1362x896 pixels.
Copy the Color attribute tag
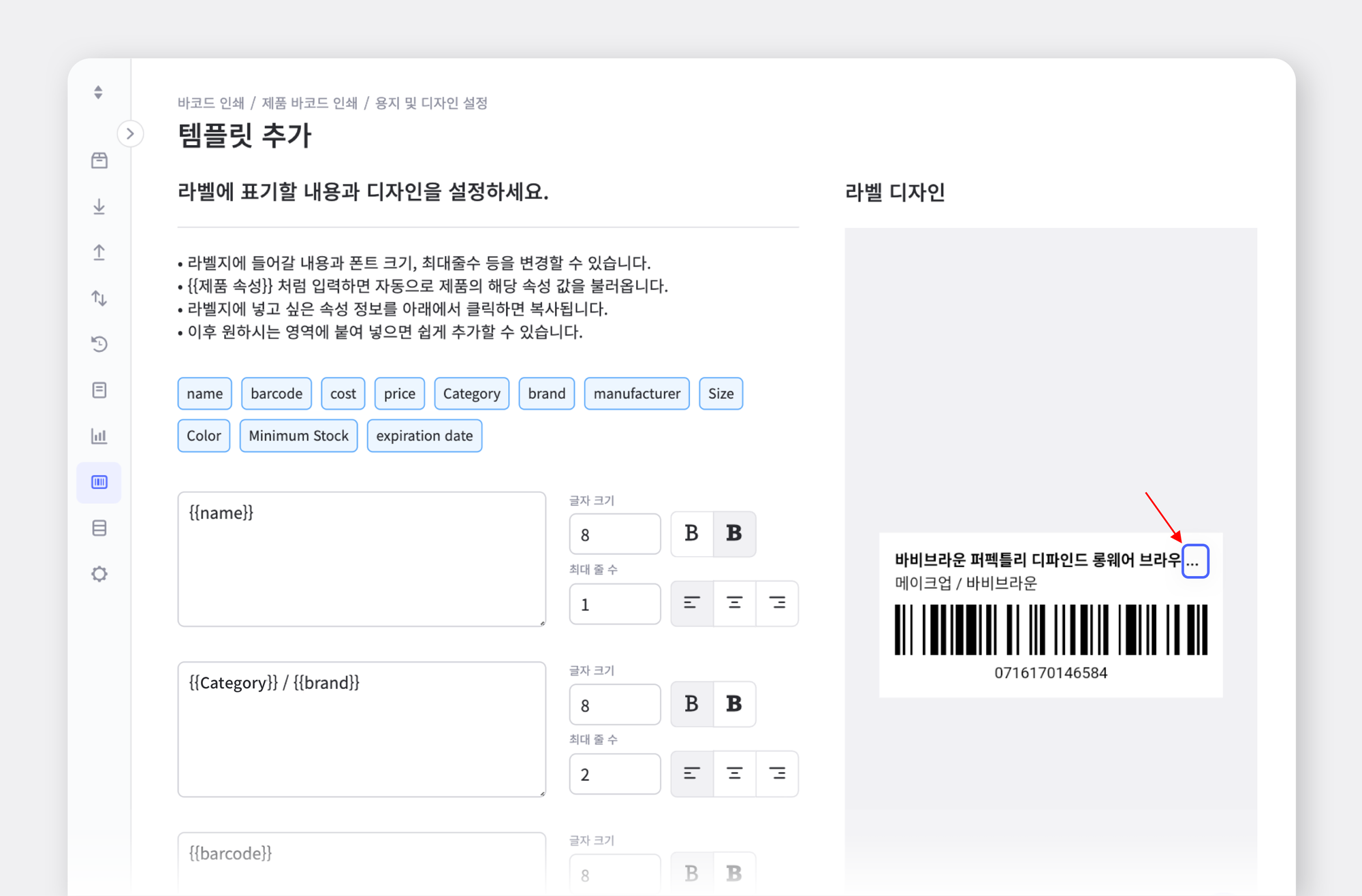[204, 436]
